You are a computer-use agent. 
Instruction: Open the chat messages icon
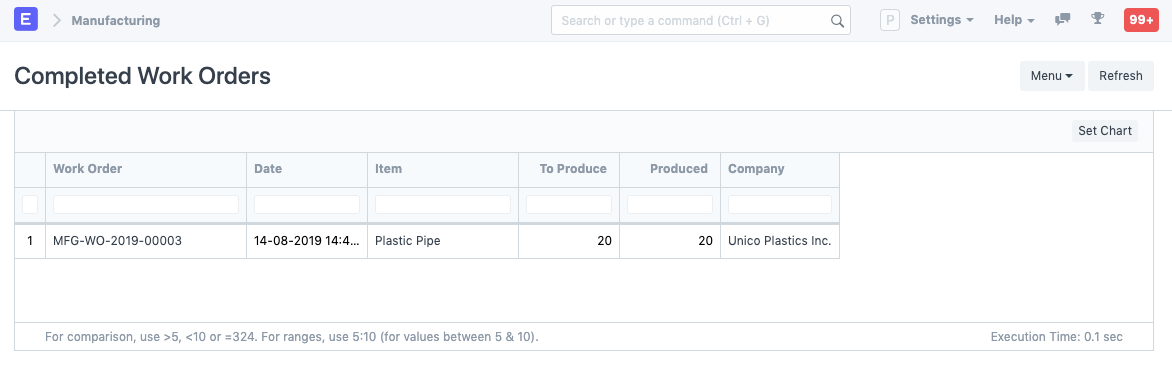(1062, 20)
